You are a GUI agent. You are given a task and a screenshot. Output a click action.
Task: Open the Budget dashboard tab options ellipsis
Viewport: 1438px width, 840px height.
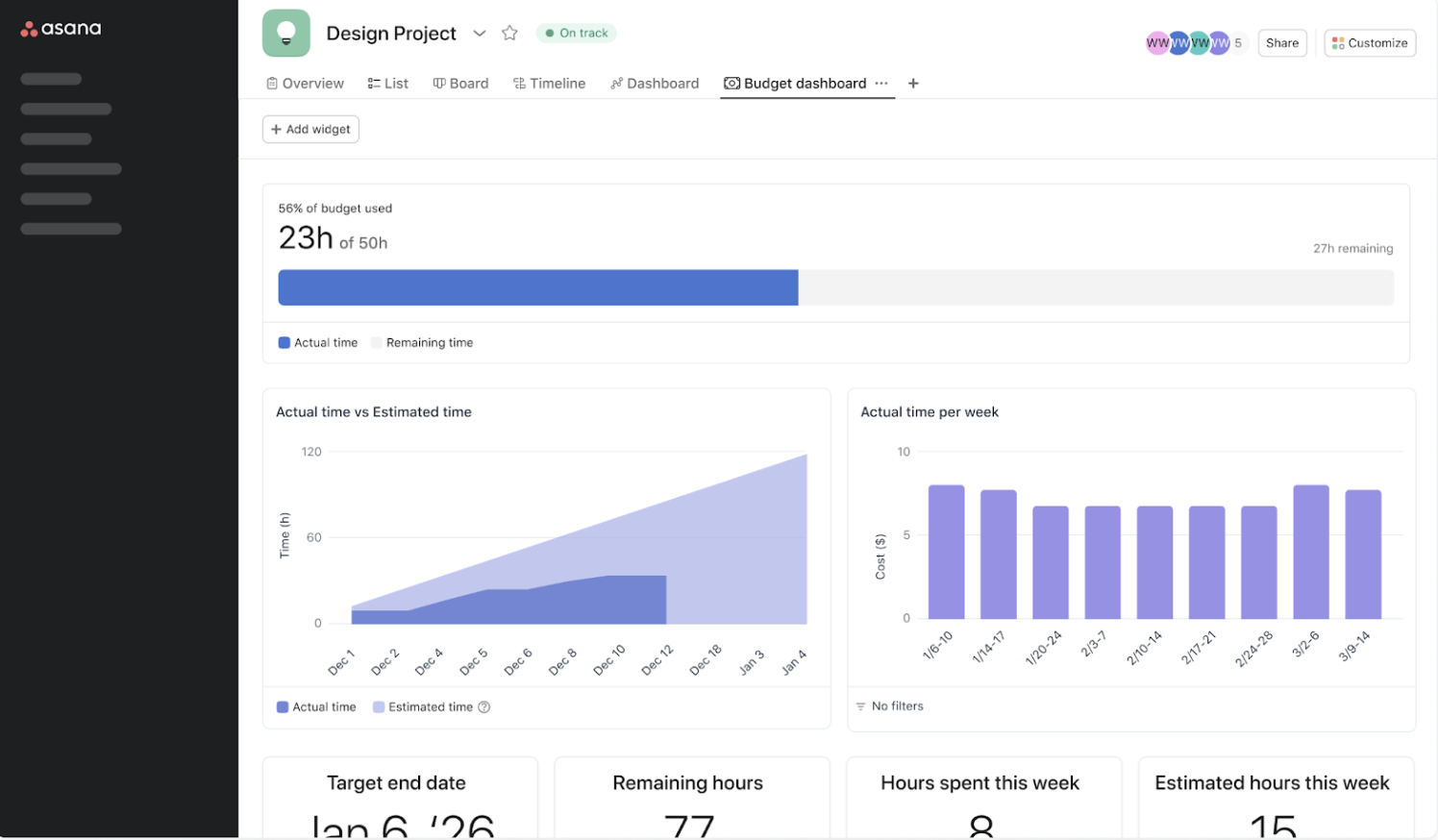[881, 84]
